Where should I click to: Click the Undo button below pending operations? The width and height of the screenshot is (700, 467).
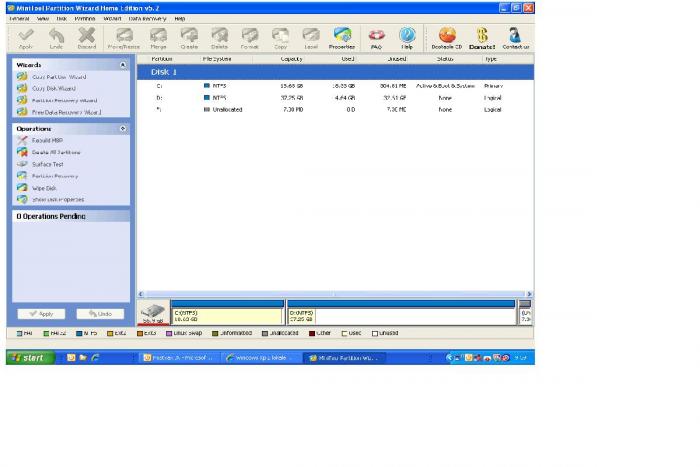tap(100, 314)
